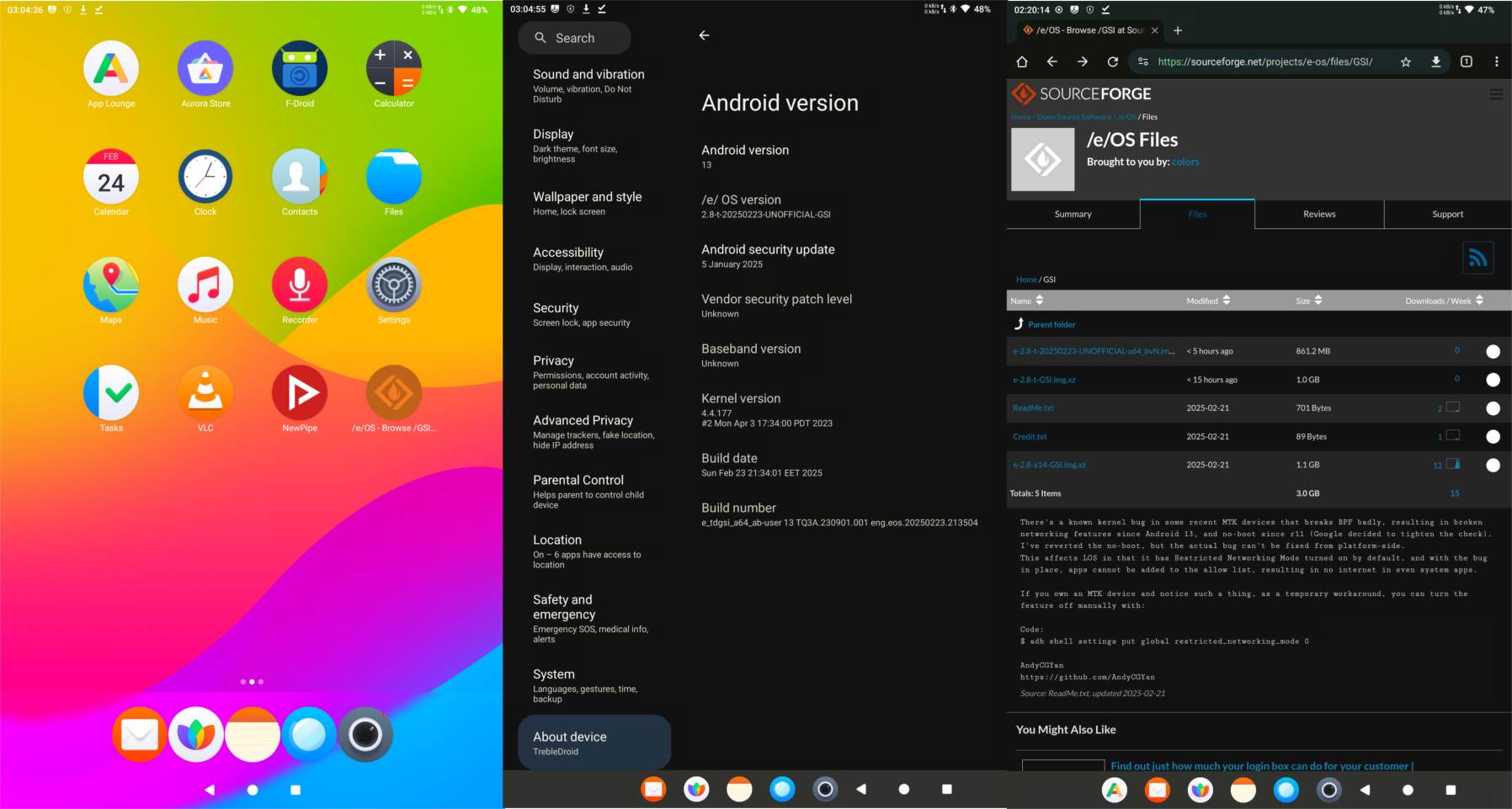The width and height of the screenshot is (1512, 809).
Task: Sort the file list by Modified column
Action: (1208, 301)
